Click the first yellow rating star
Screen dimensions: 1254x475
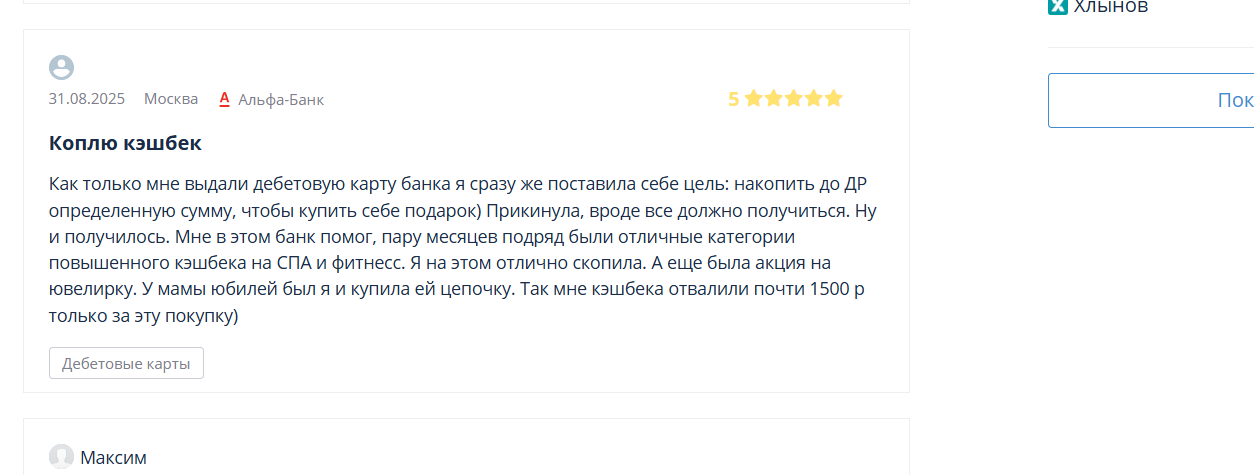[753, 98]
